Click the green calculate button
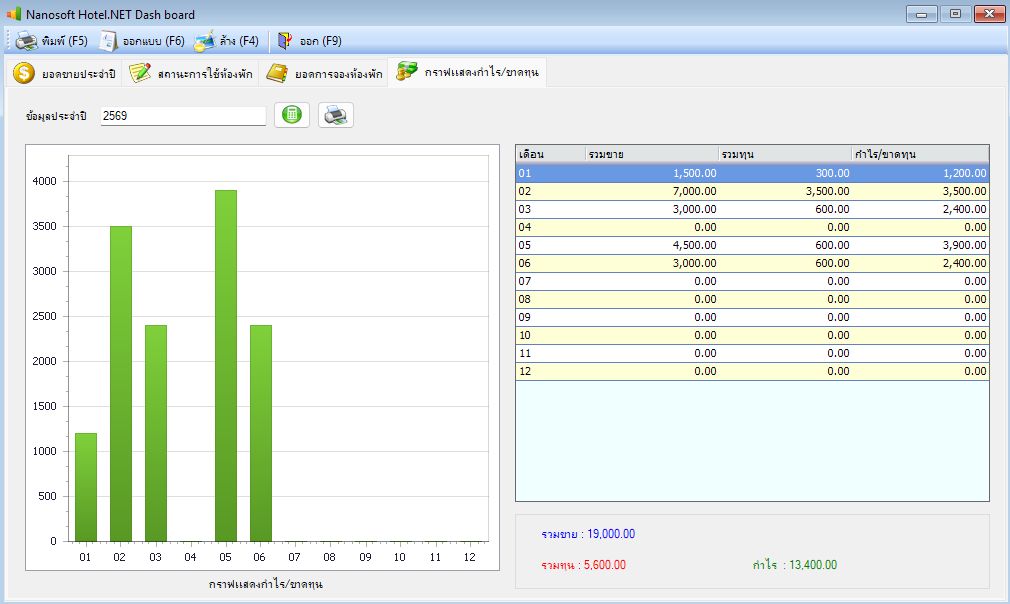The image size is (1010, 604). click(292, 115)
